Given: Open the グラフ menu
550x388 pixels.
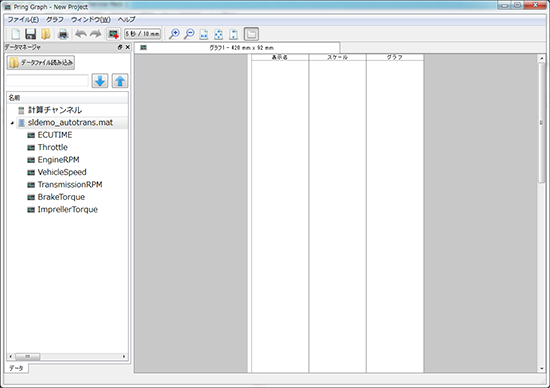Looking at the screenshot, I should point(55,20).
